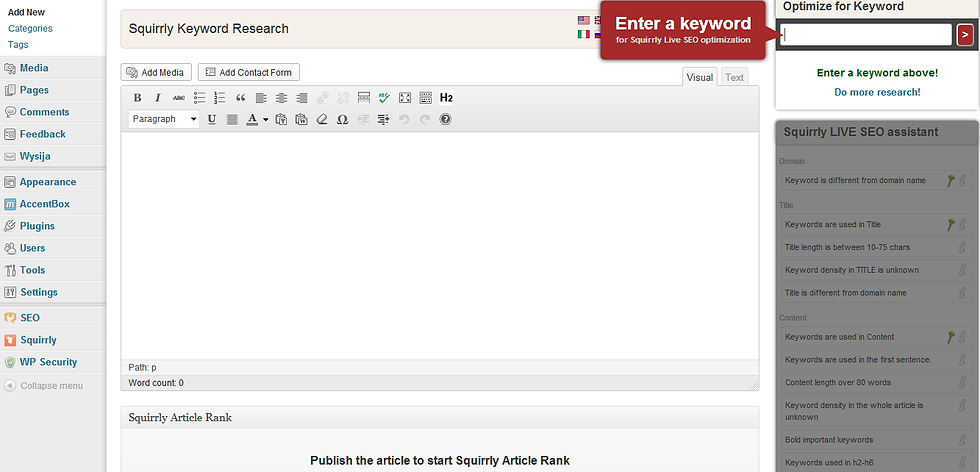
Task: Align text center
Action: [281, 98]
